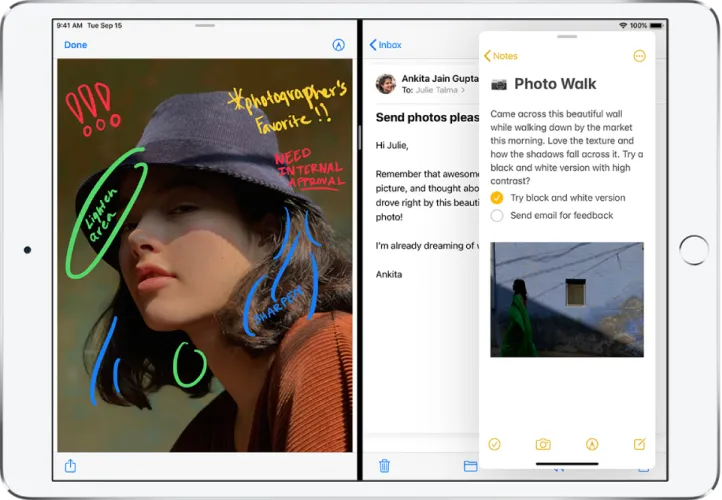Tap the camera icon in Notes toolbar
Image resolution: width=722 pixels, height=500 pixels.
[543, 444]
